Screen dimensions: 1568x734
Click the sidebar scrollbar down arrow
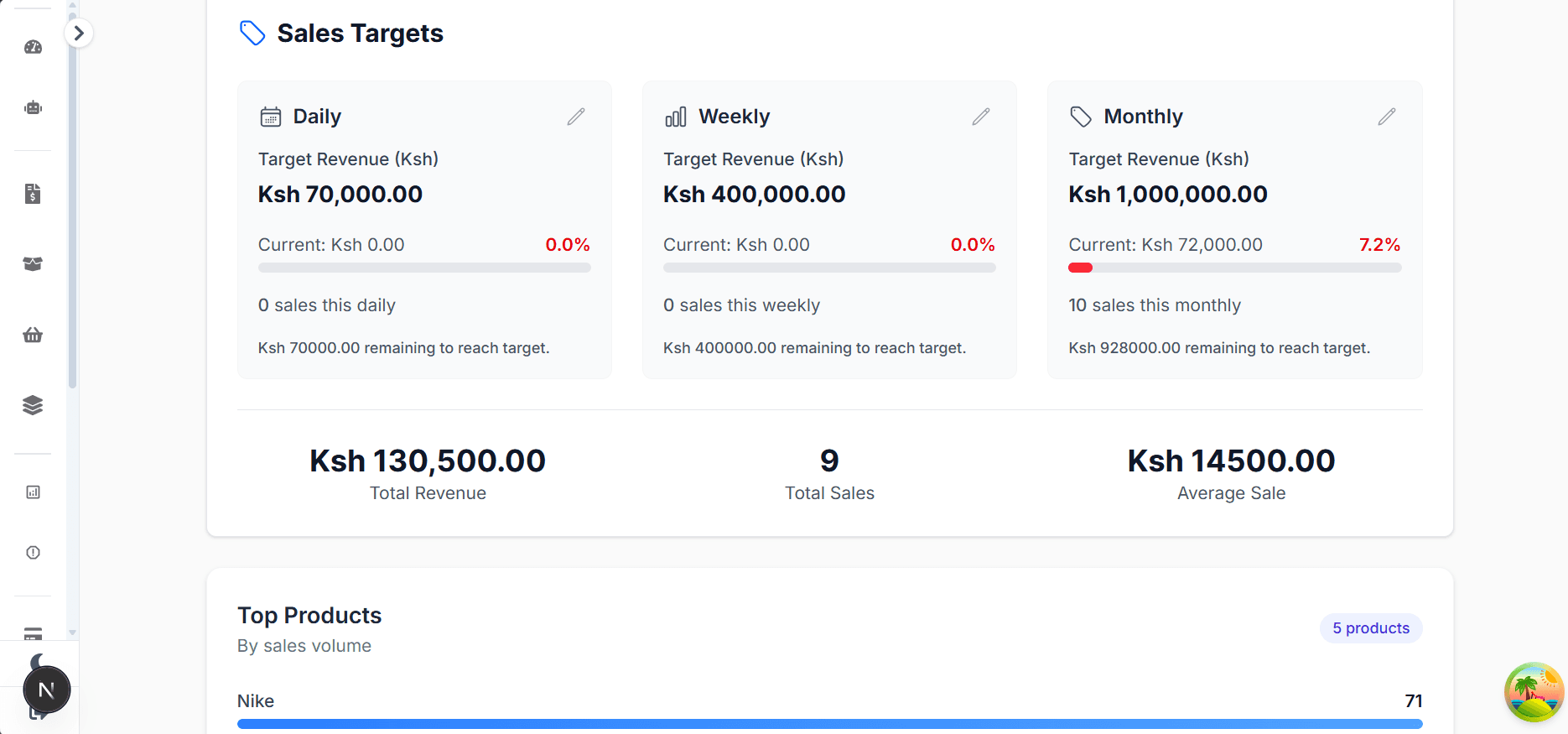[73, 633]
